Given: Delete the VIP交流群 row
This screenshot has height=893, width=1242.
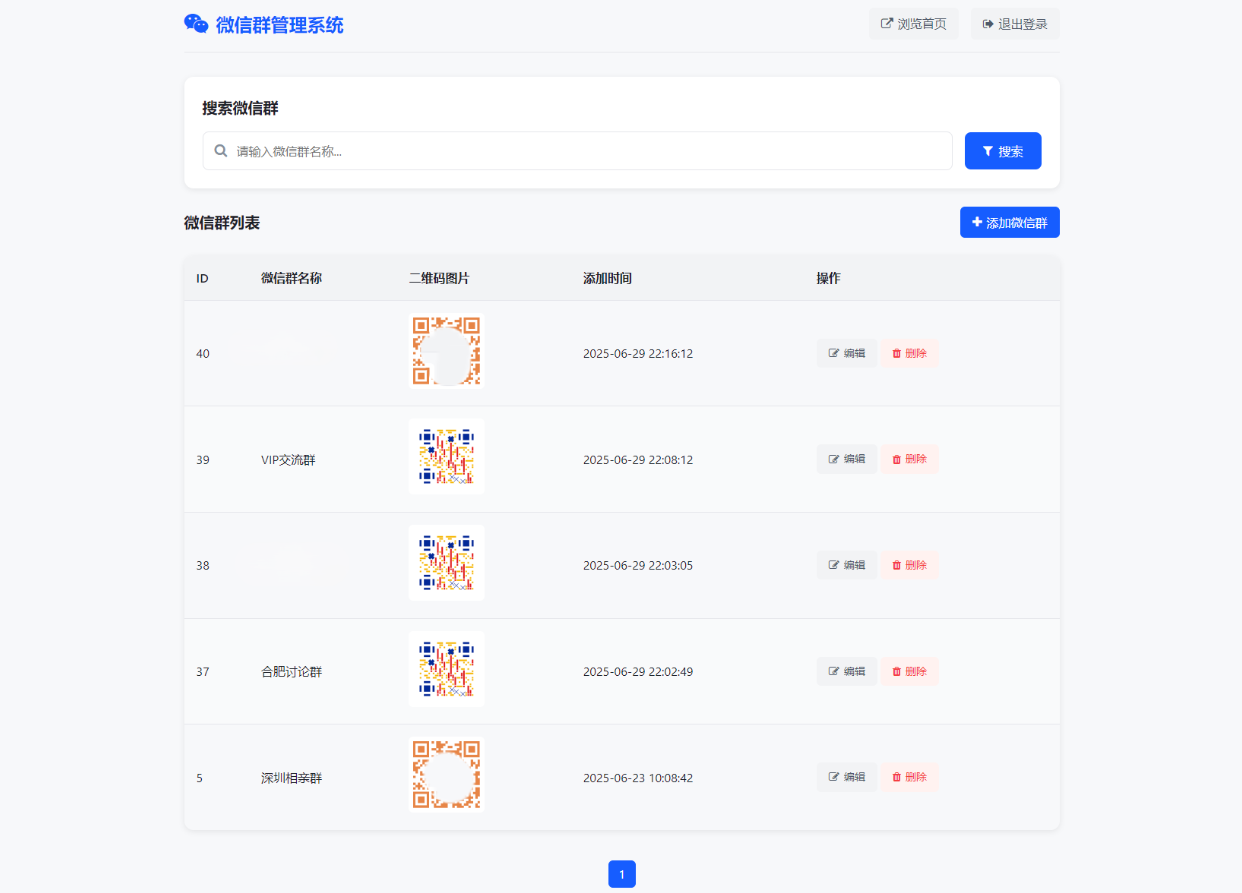Looking at the screenshot, I should point(910,459).
